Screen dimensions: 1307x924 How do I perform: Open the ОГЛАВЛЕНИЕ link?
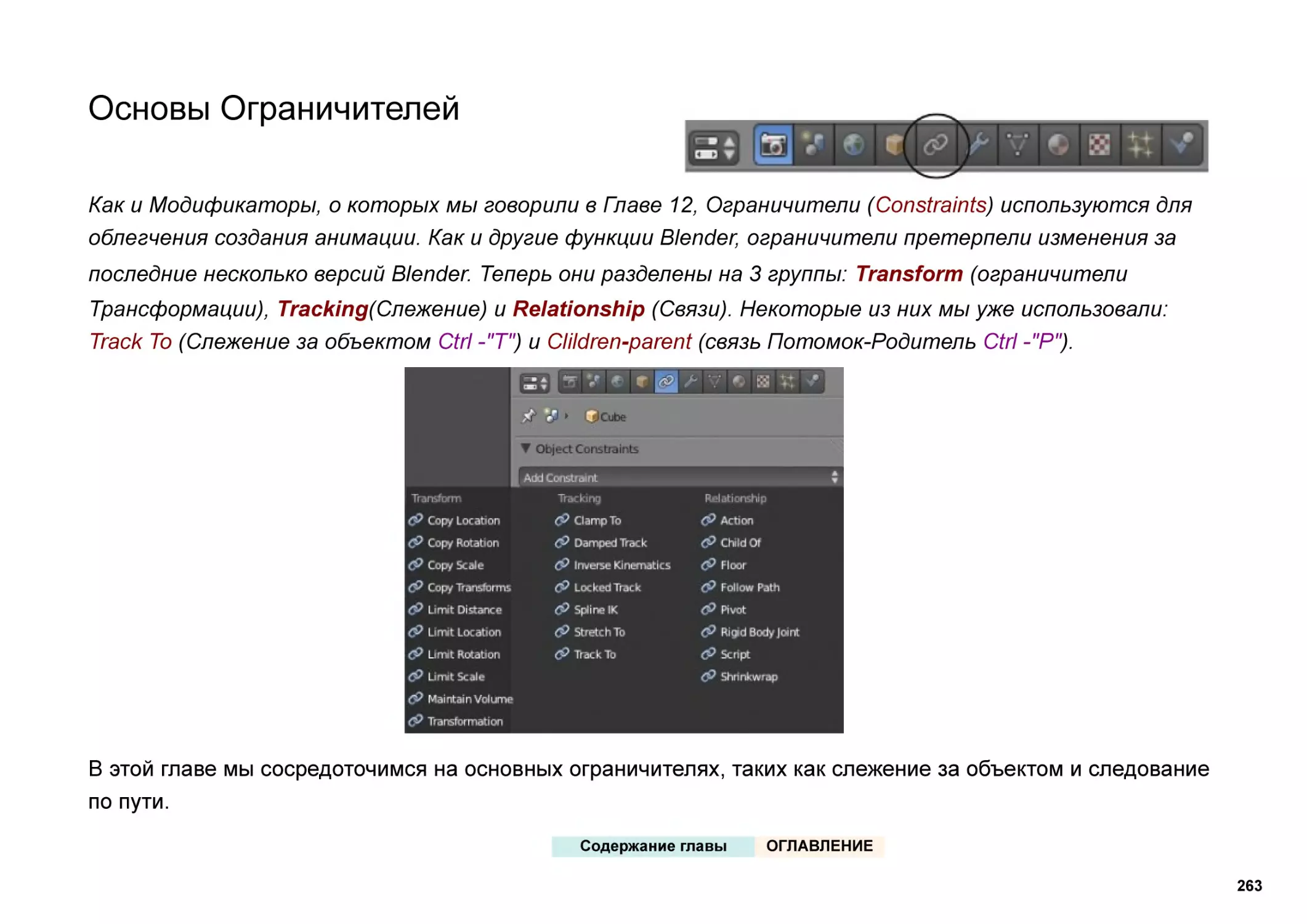819,846
